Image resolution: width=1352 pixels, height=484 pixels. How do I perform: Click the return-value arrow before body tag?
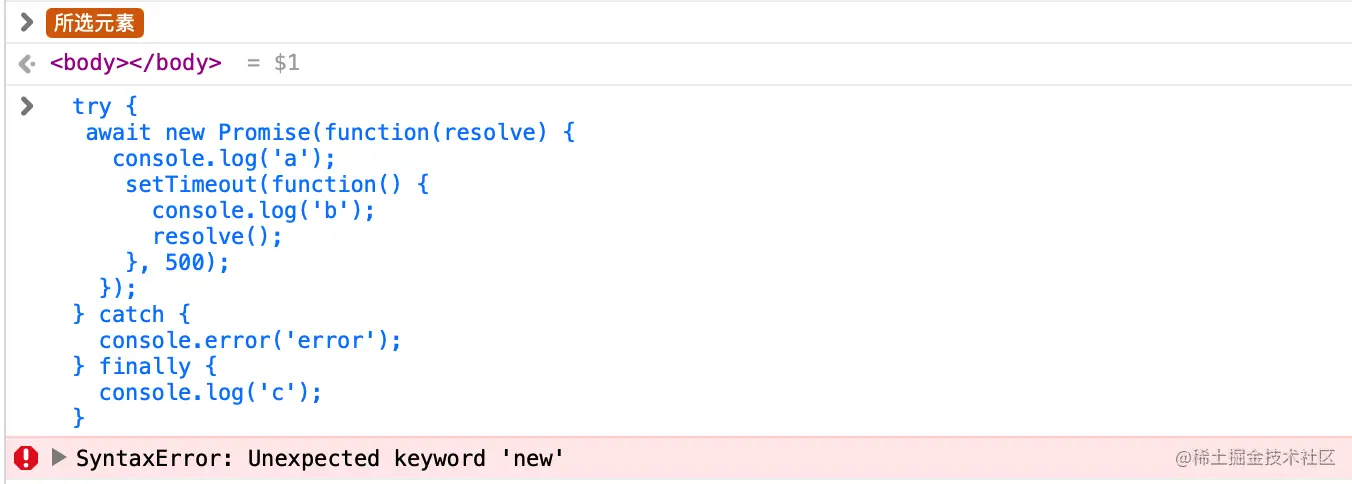(x=27, y=64)
